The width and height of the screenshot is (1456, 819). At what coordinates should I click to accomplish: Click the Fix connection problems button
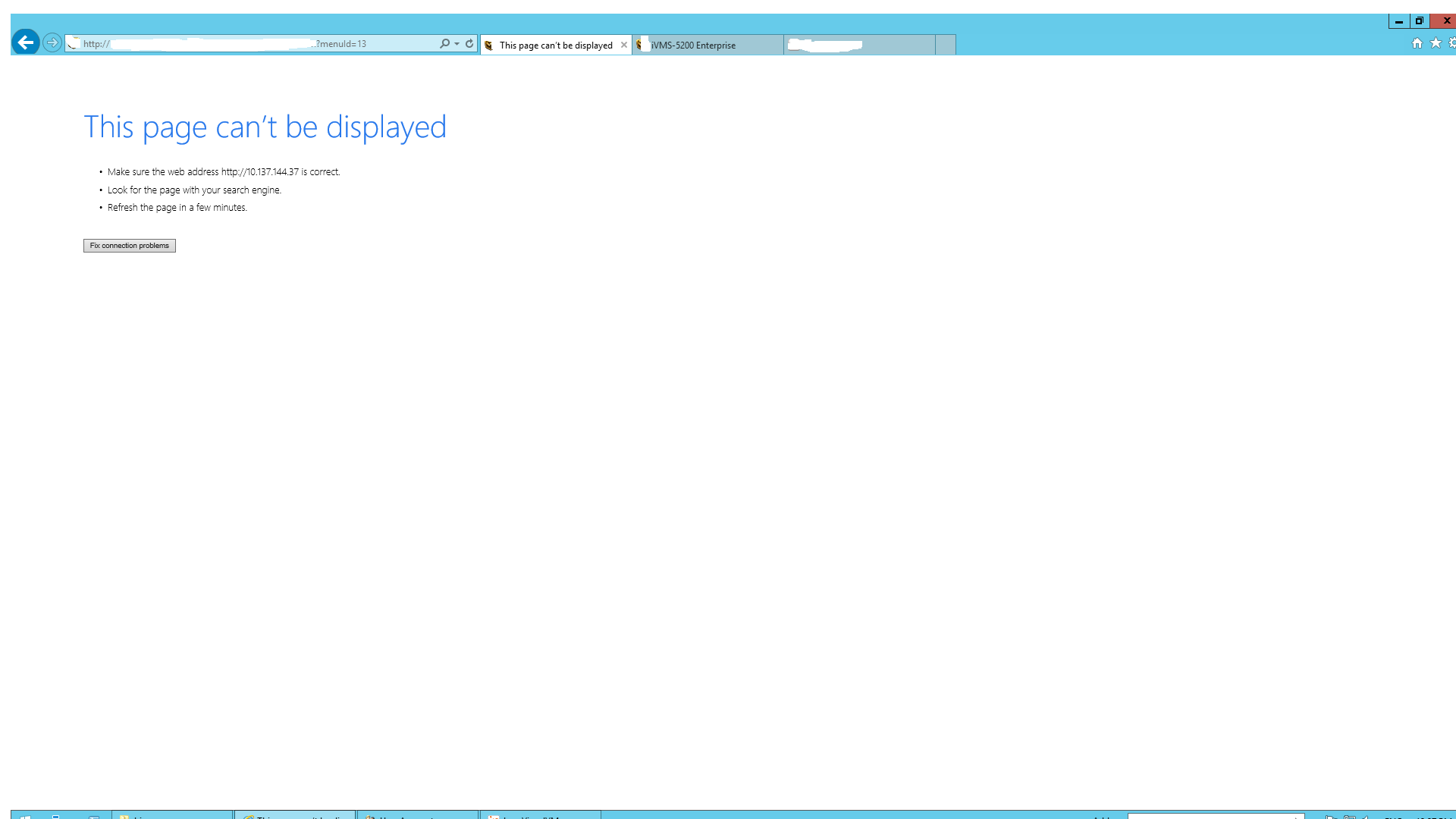pyautogui.click(x=130, y=246)
